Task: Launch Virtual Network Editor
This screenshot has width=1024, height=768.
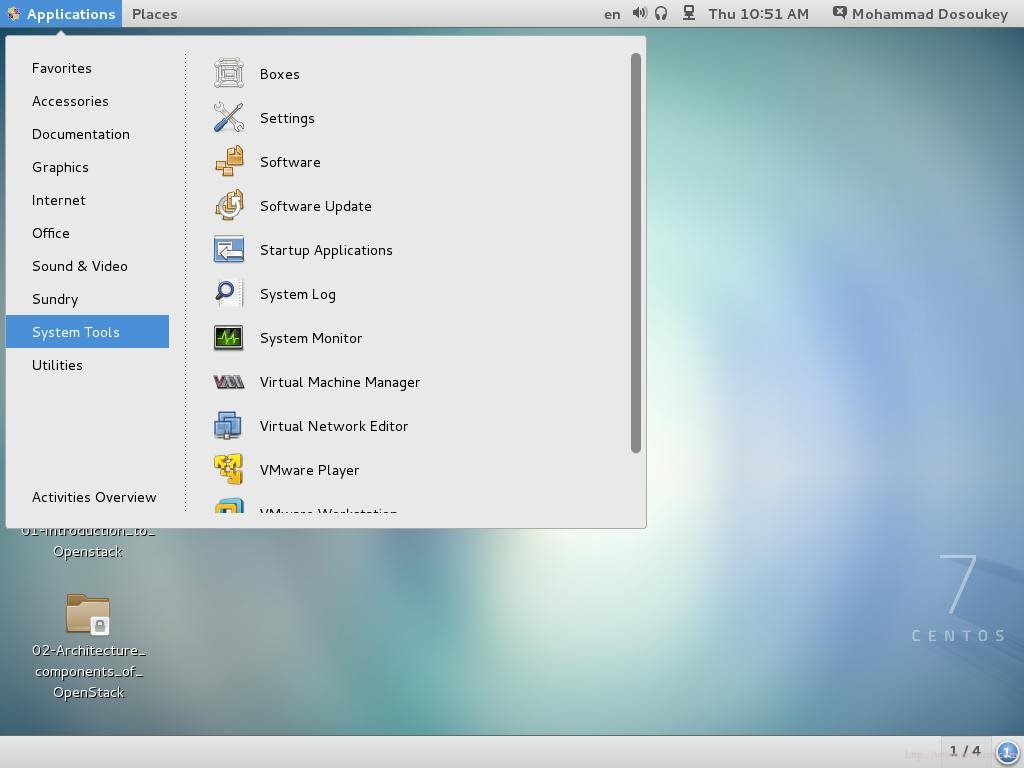Action: [333, 426]
